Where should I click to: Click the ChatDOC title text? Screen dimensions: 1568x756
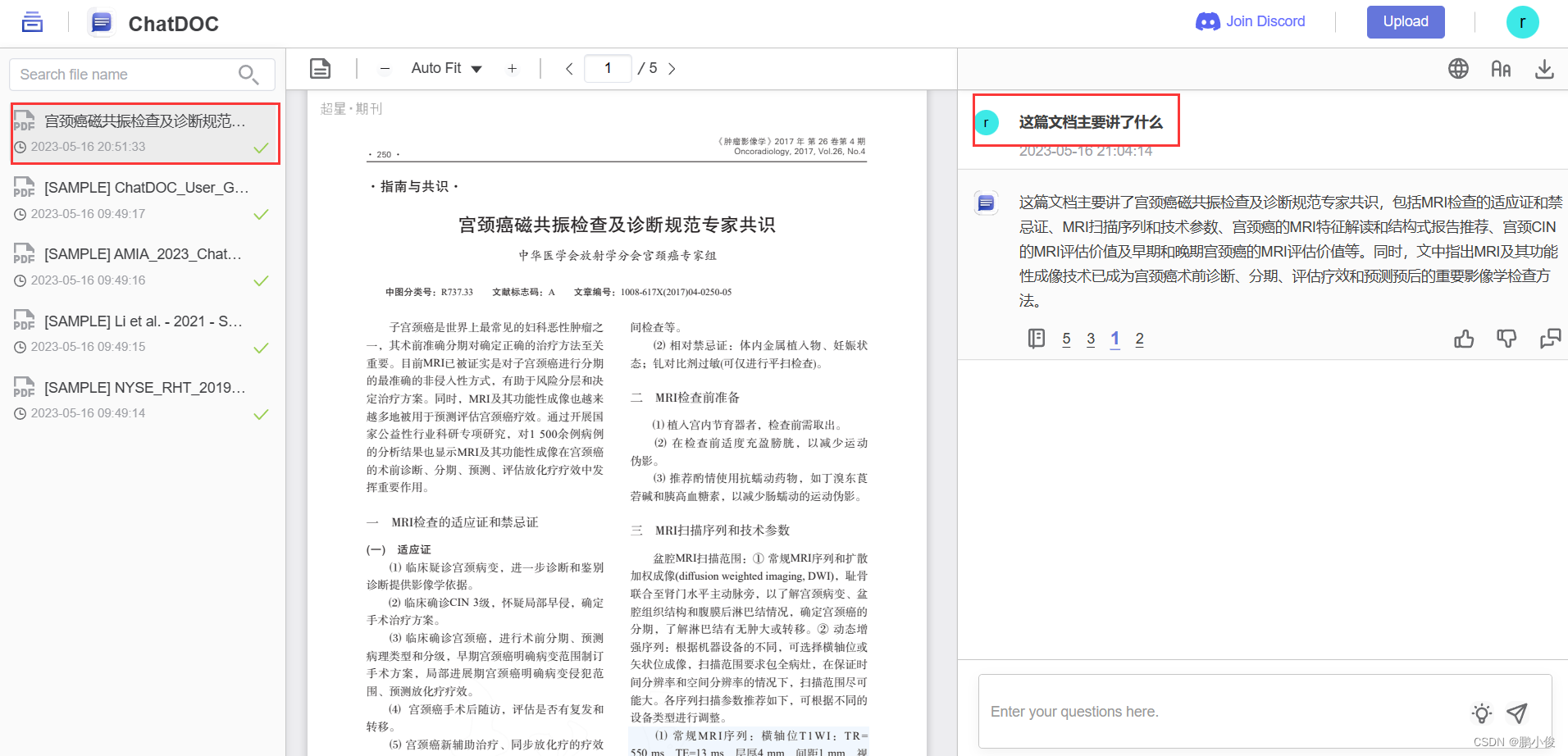tap(173, 24)
